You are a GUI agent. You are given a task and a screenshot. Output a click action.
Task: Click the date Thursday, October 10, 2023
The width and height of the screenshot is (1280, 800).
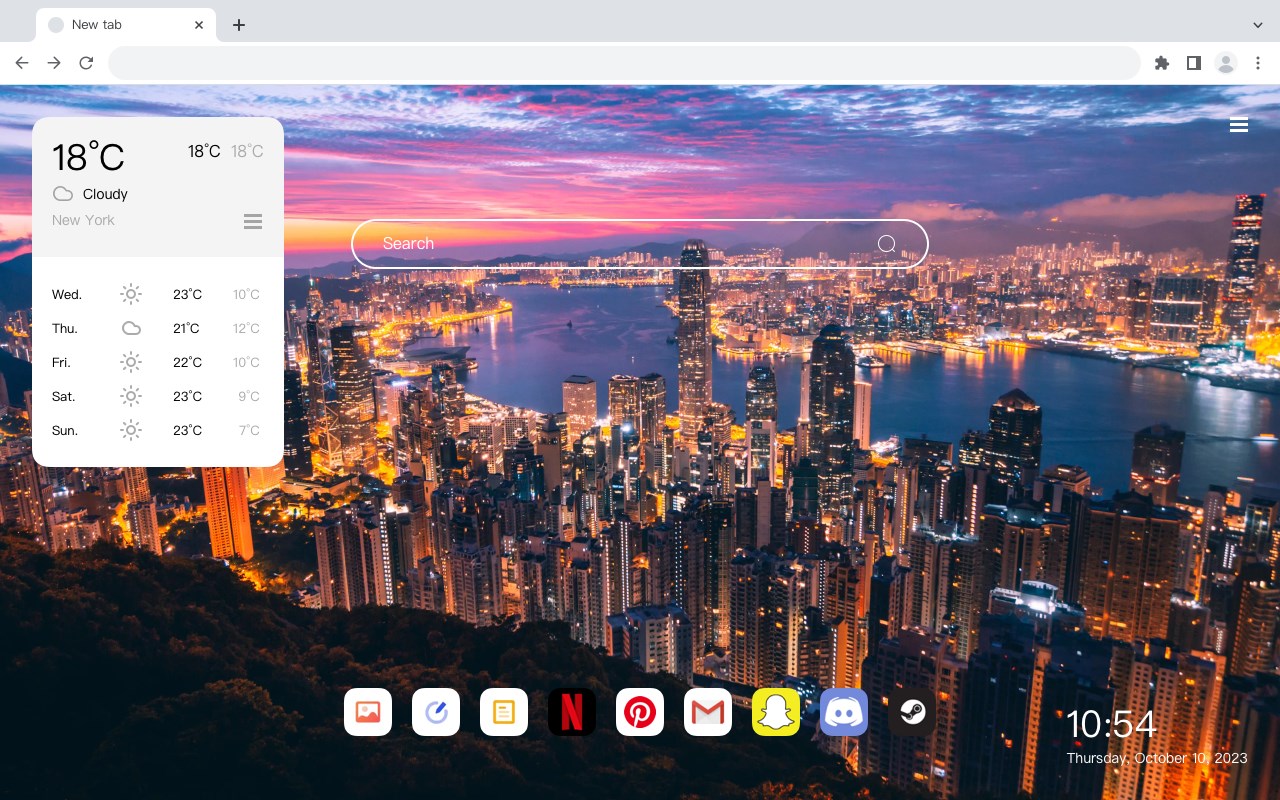click(x=1157, y=758)
